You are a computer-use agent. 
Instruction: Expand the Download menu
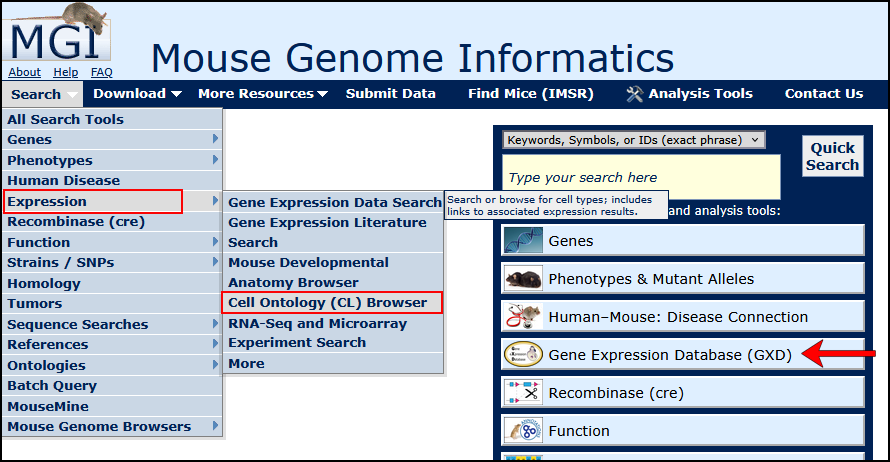[138, 94]
